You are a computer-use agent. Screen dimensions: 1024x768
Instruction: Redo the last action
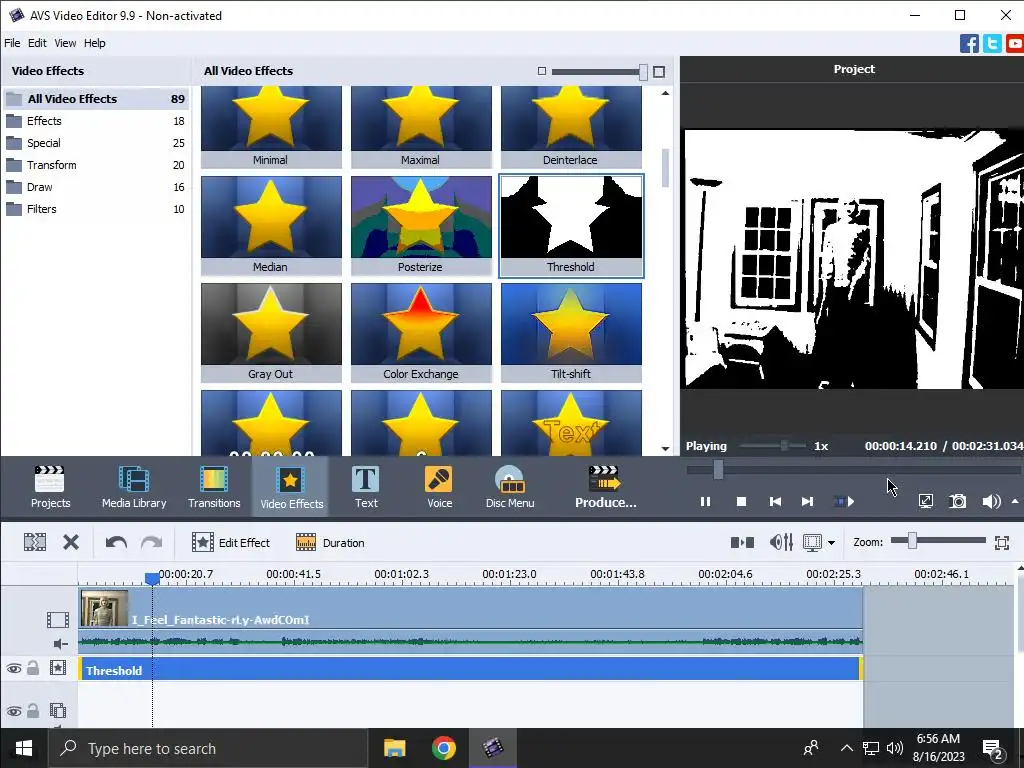point(152,542)
